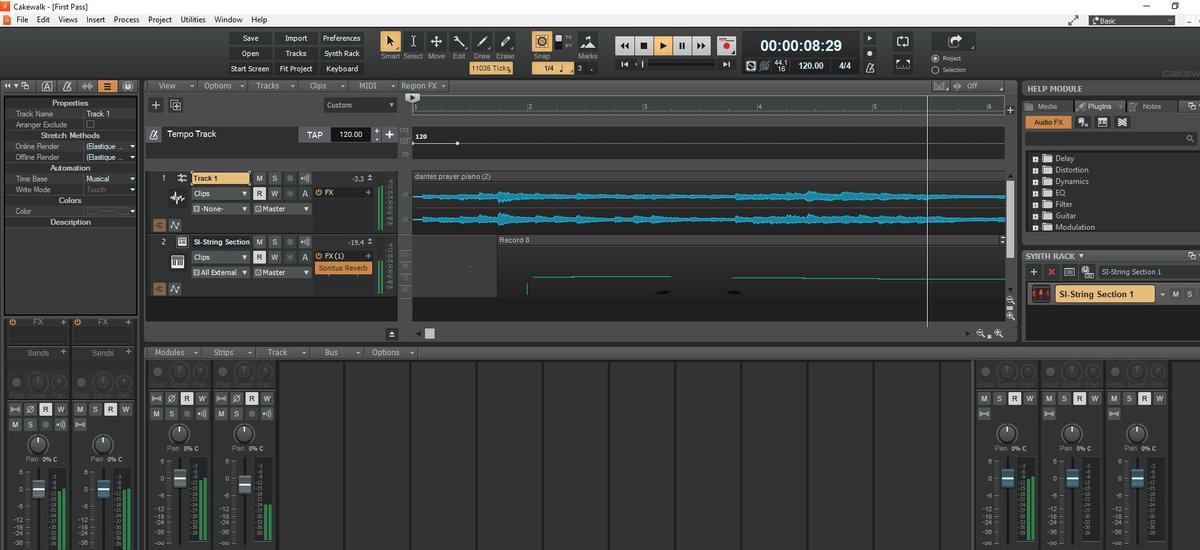Screen dimensions: 1200x550
Task: Click the Sonitus Reverb effect
Action: pyautogui.click(x=343, y=268)
